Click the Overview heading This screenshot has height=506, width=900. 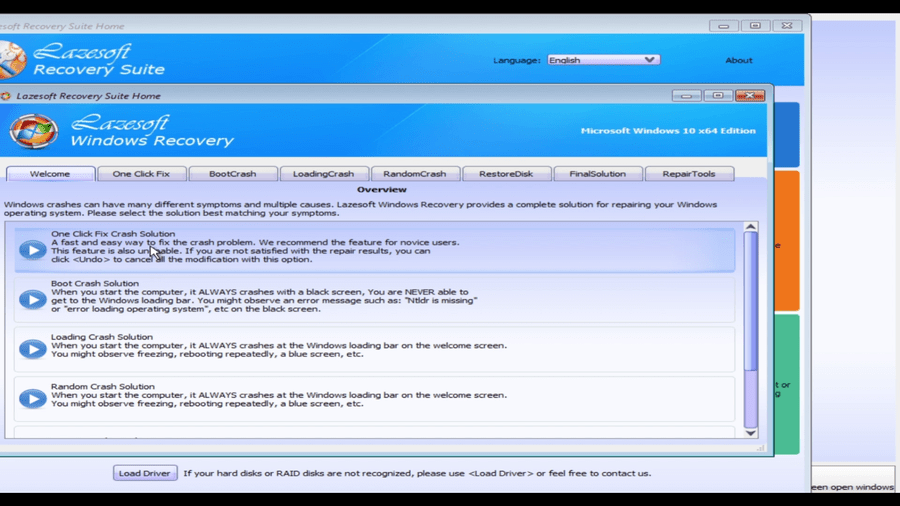coord(382,189)
